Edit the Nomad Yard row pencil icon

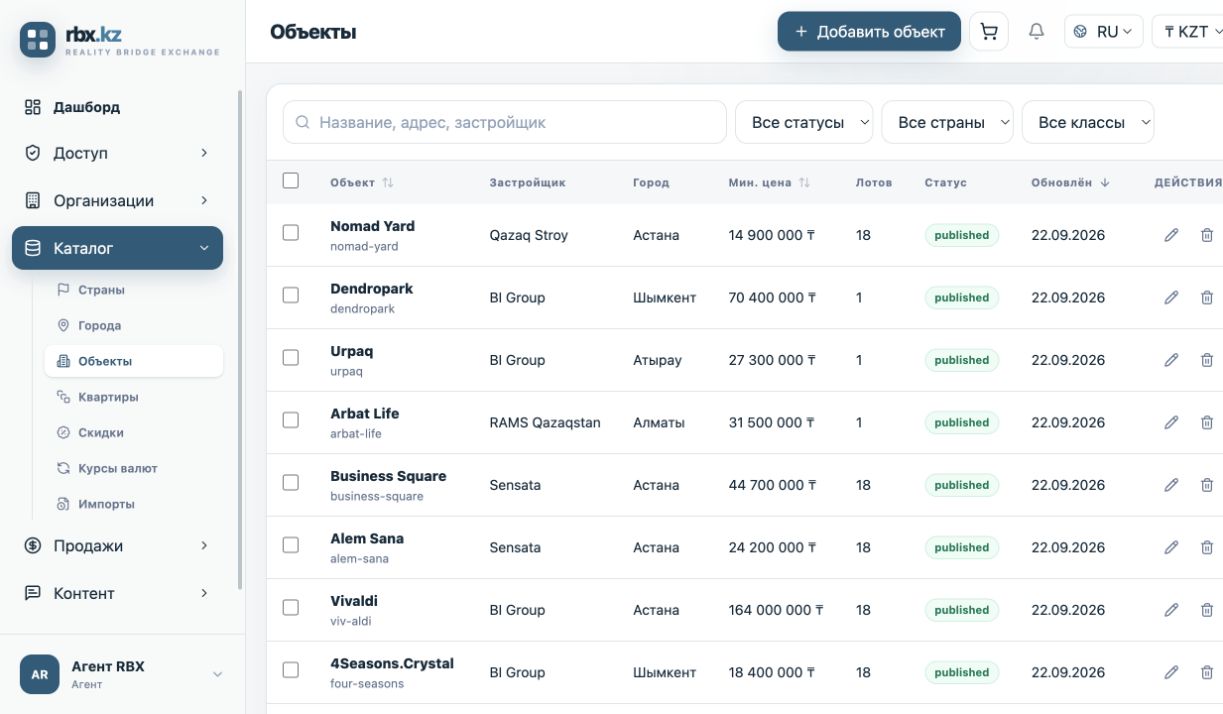pos(1171,235)
